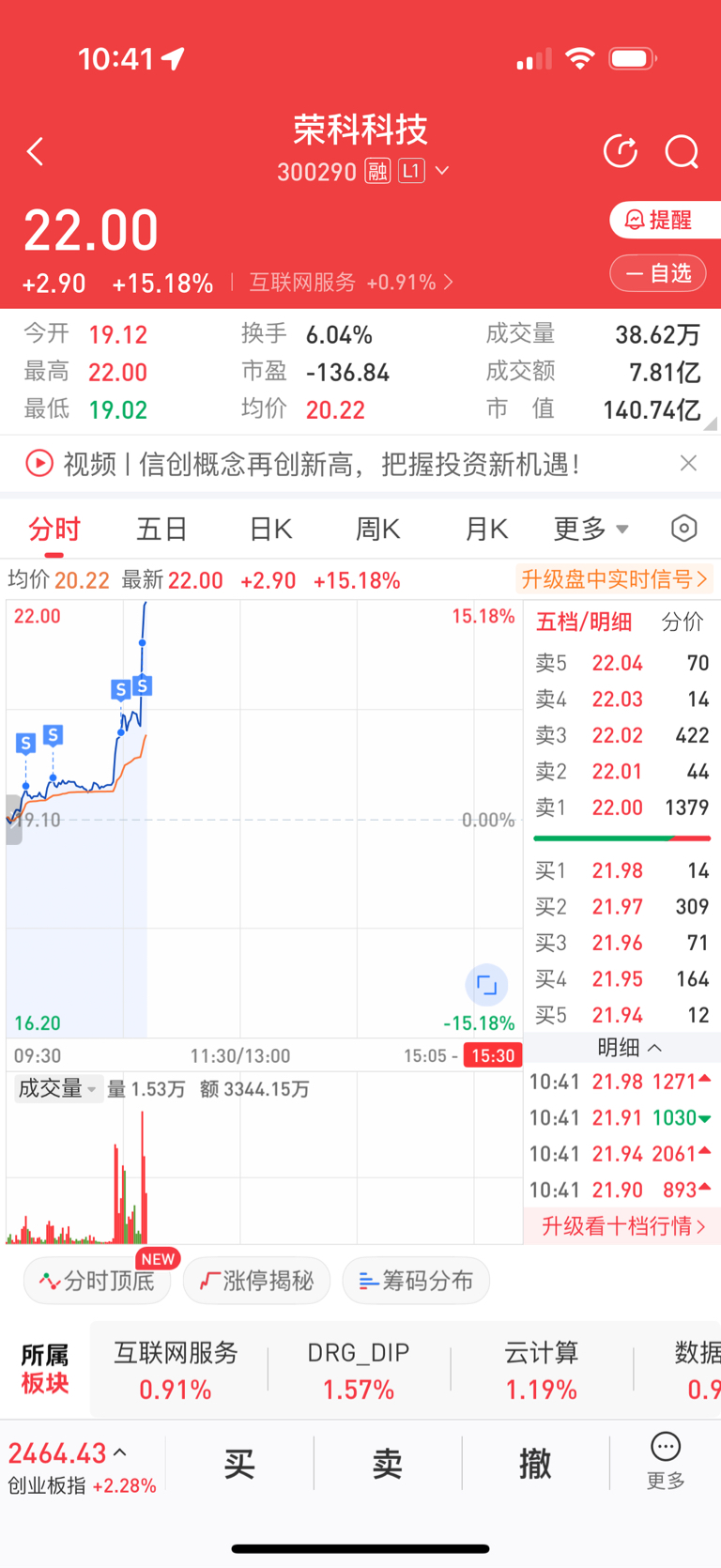This screenshot has height=1568, width=721.
Task: Switch to 五日 chart tab
Action: click(162, 530)
